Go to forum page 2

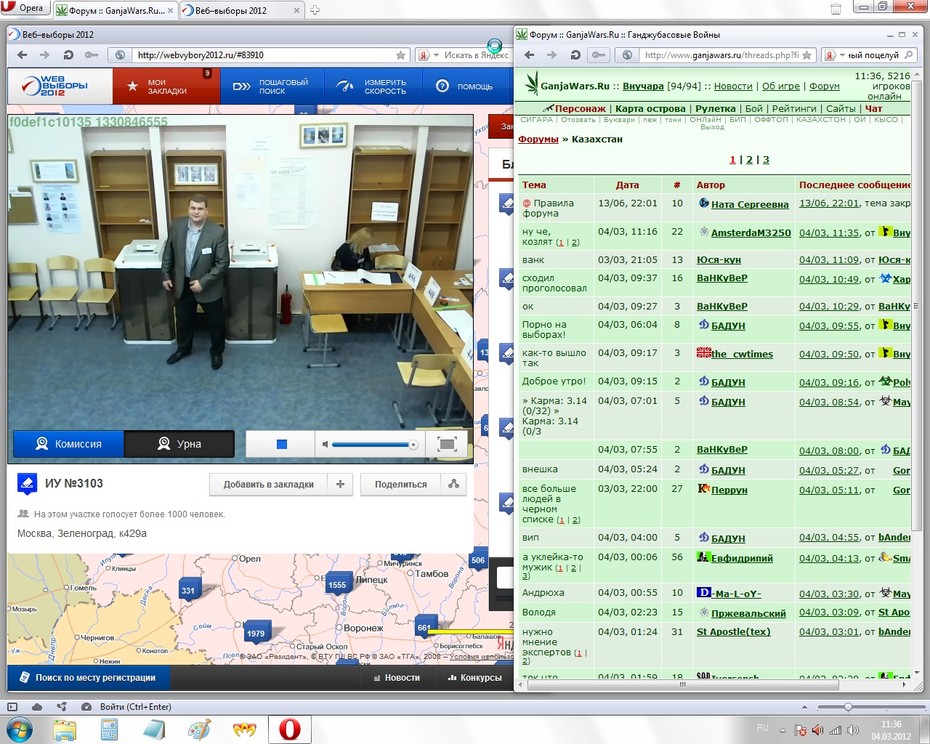coord(749,160)
